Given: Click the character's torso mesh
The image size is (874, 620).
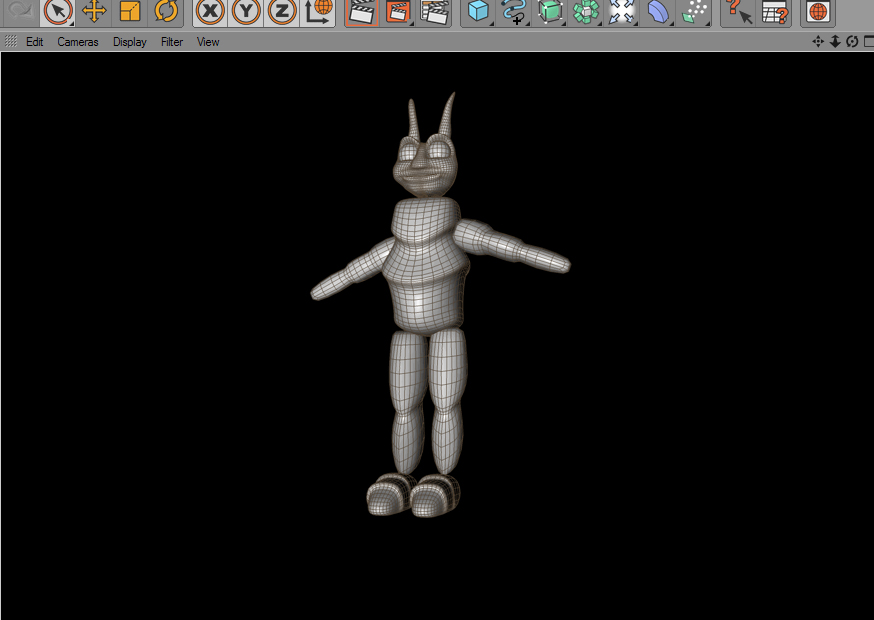Looking at the screenshot, I should [426, 267].
